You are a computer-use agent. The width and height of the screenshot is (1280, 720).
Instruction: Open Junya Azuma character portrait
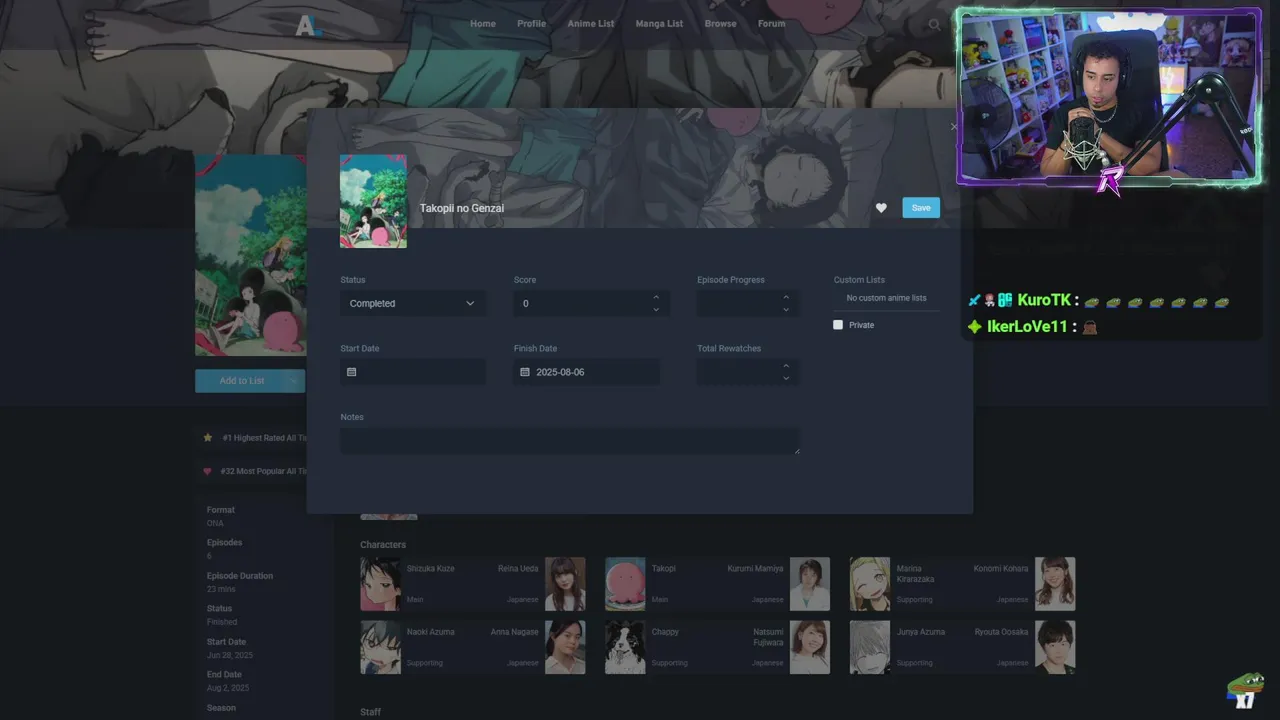point(870,647)
